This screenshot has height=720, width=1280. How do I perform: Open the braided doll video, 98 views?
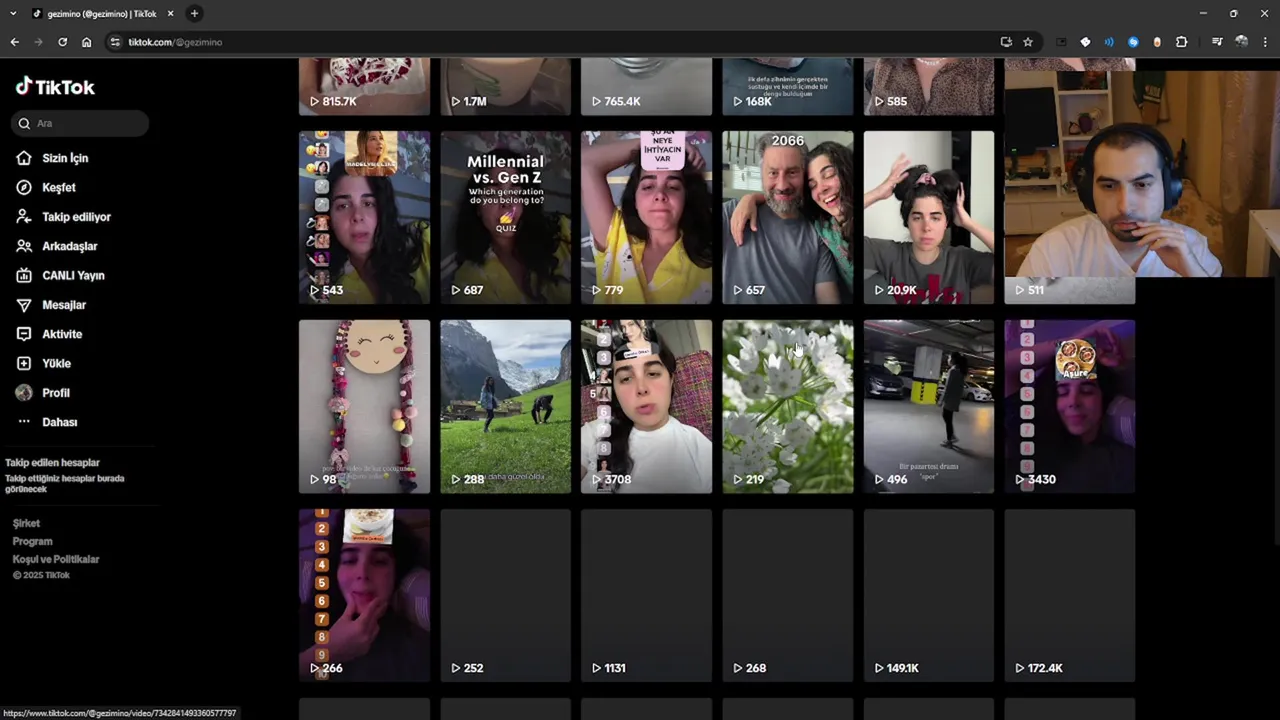(364, 406)
